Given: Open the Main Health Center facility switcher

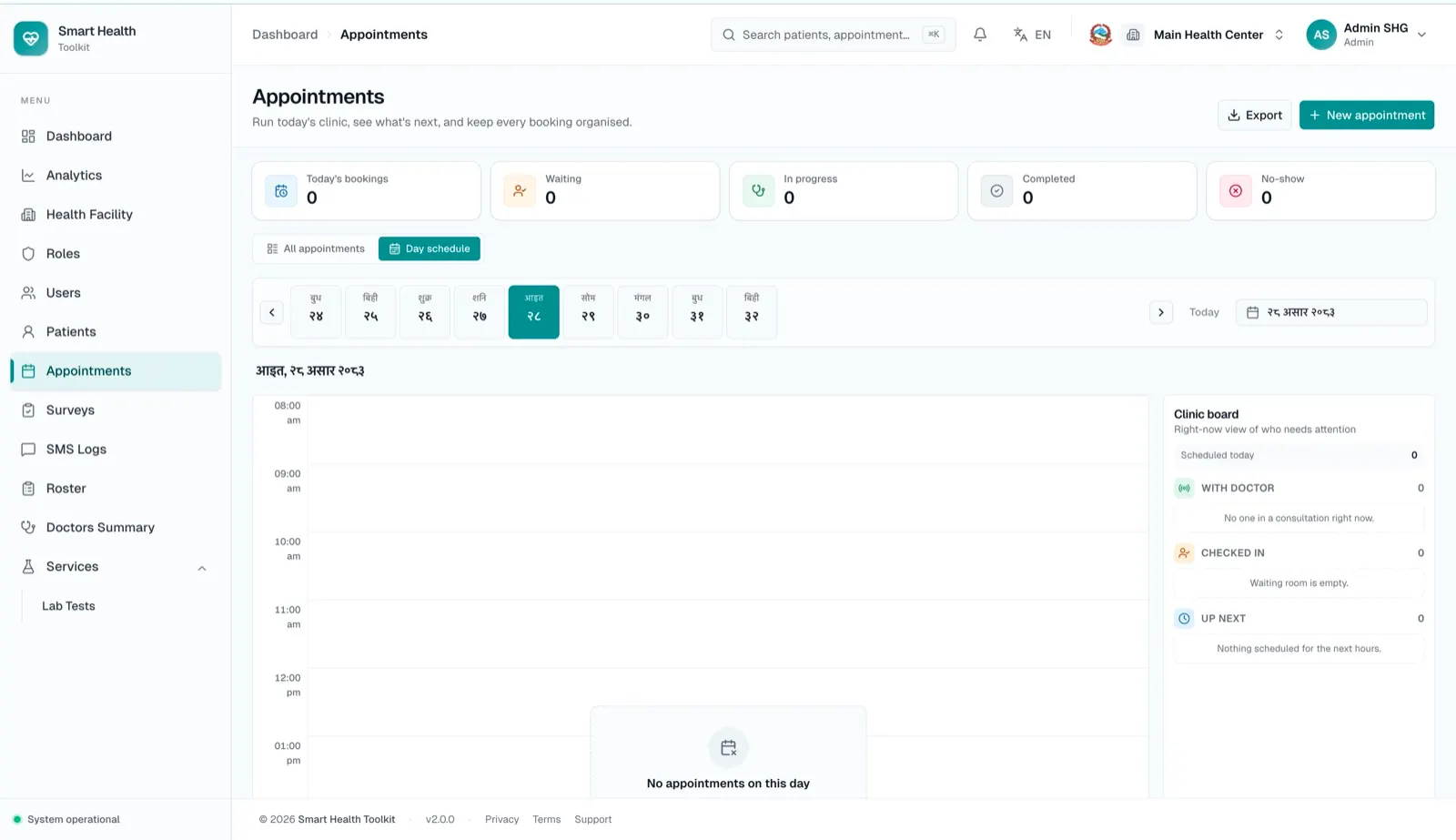Looking at the screenshot, I should click(1208, 35).
